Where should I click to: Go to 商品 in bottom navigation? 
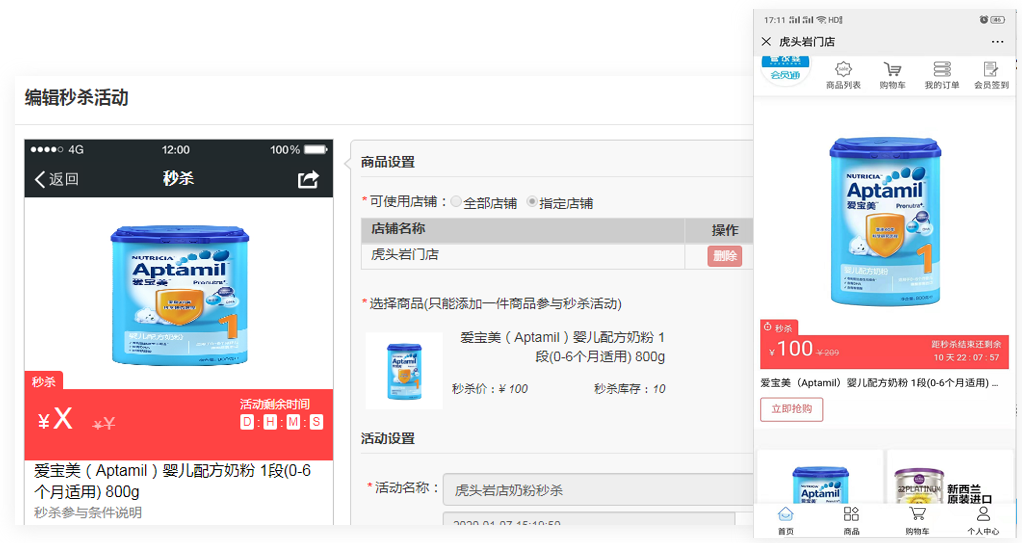click(851, 521)
